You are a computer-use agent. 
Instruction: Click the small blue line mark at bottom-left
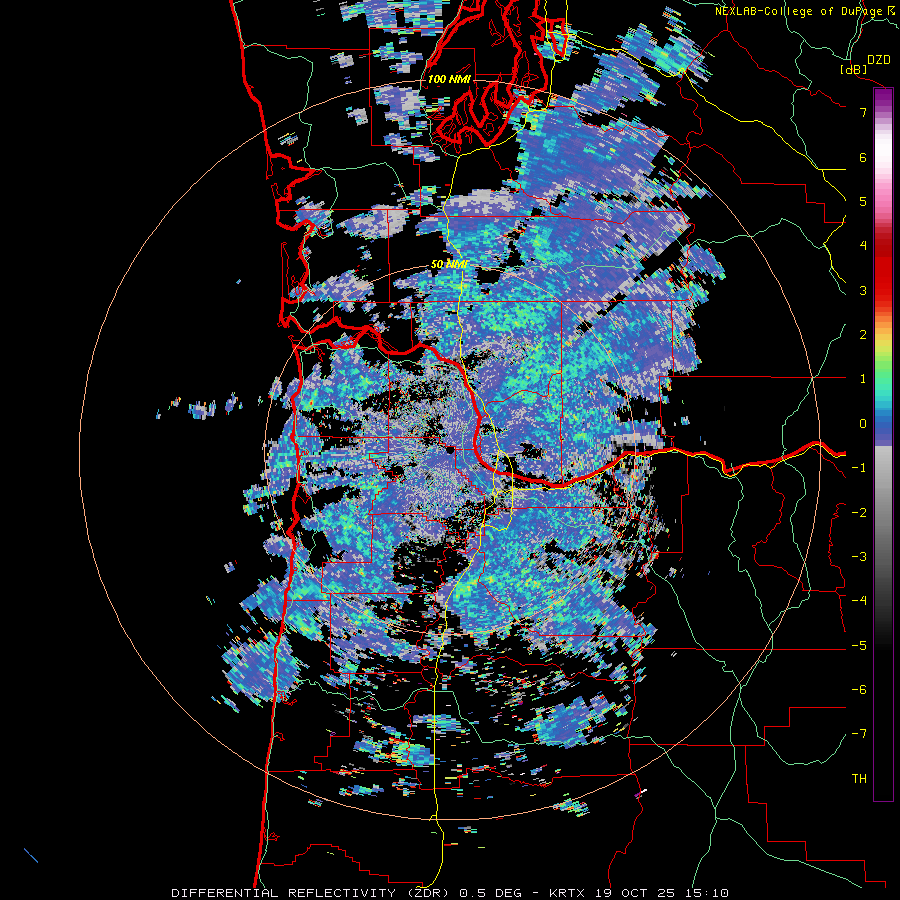[x=31, y=855]
